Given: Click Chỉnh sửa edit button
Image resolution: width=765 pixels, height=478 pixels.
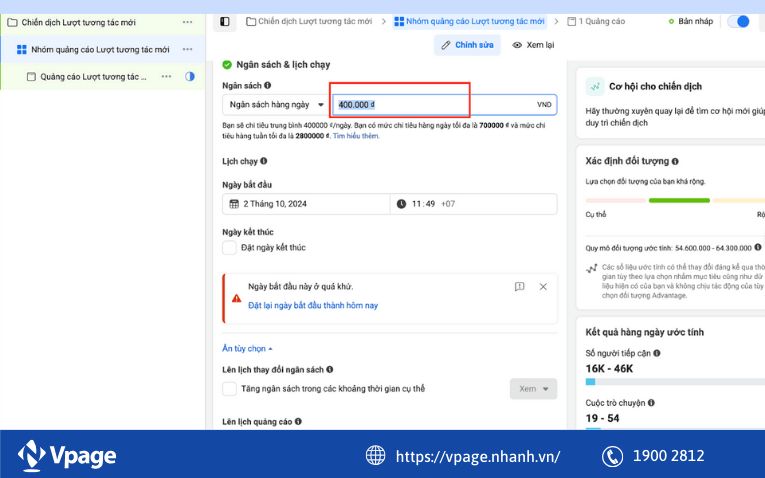Looking at the screenshot, I should pos(467,45).
